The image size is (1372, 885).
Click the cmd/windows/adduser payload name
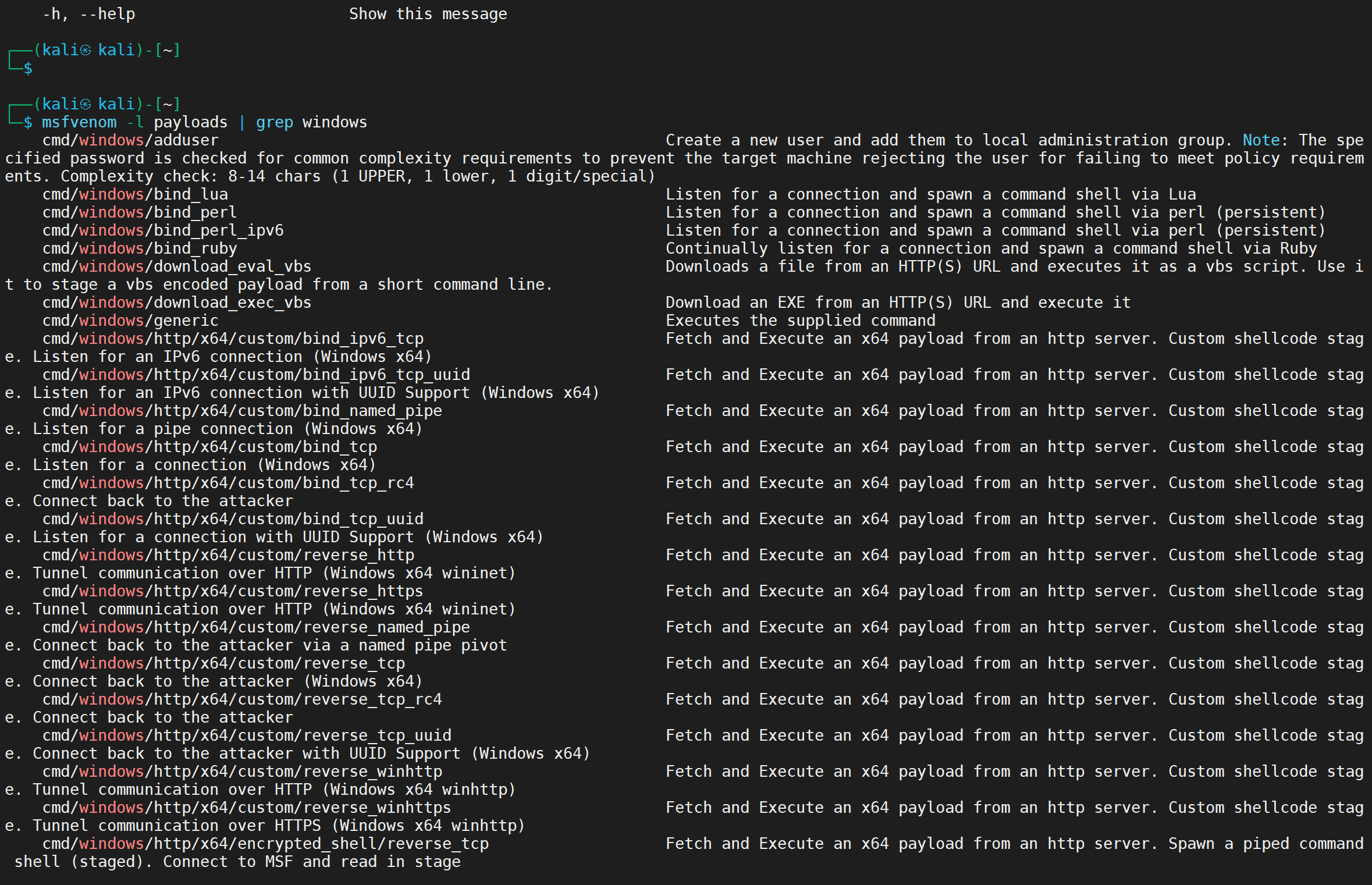click(x=130, y=140)
